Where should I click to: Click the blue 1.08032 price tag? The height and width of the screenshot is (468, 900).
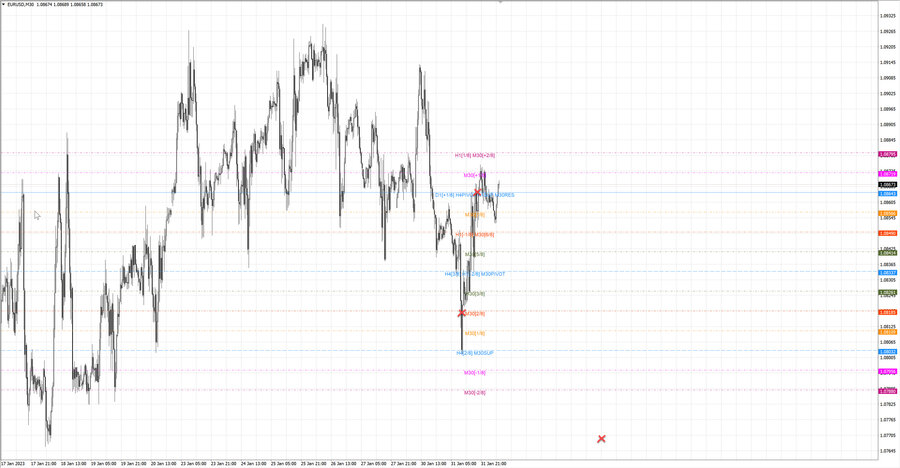point(888,351)
